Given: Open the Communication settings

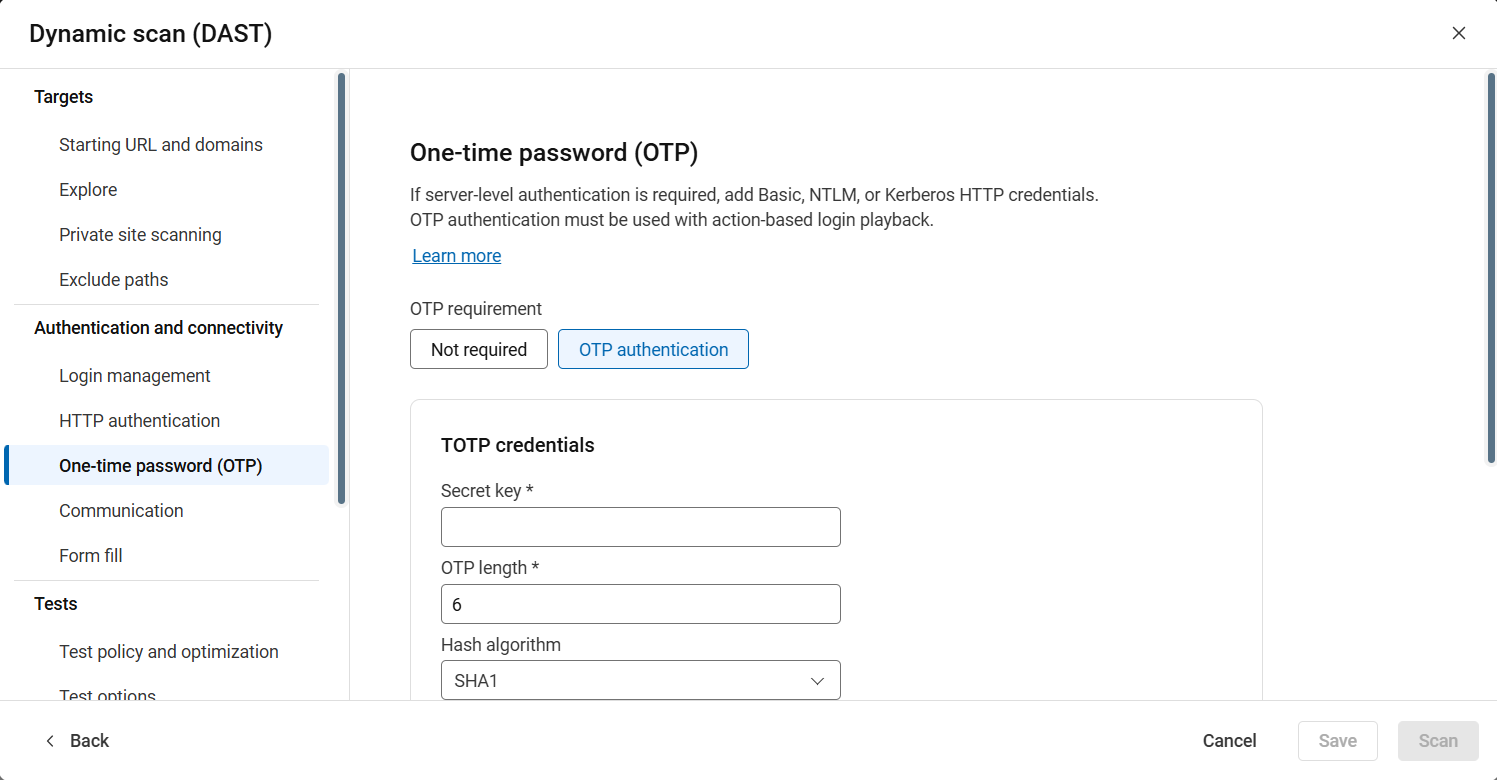Looking at the screenshot, I should (x=121, y=511).
